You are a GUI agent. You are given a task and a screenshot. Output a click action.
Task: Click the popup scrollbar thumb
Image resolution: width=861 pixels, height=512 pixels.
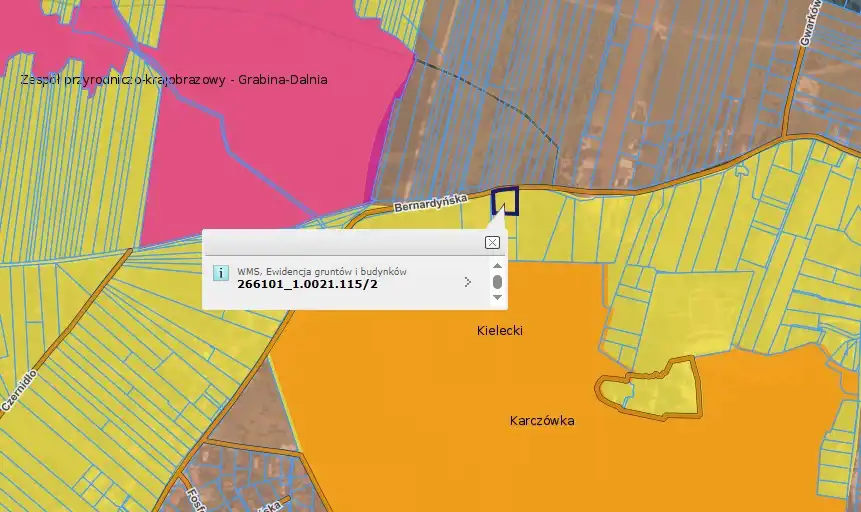click(497, 282)
